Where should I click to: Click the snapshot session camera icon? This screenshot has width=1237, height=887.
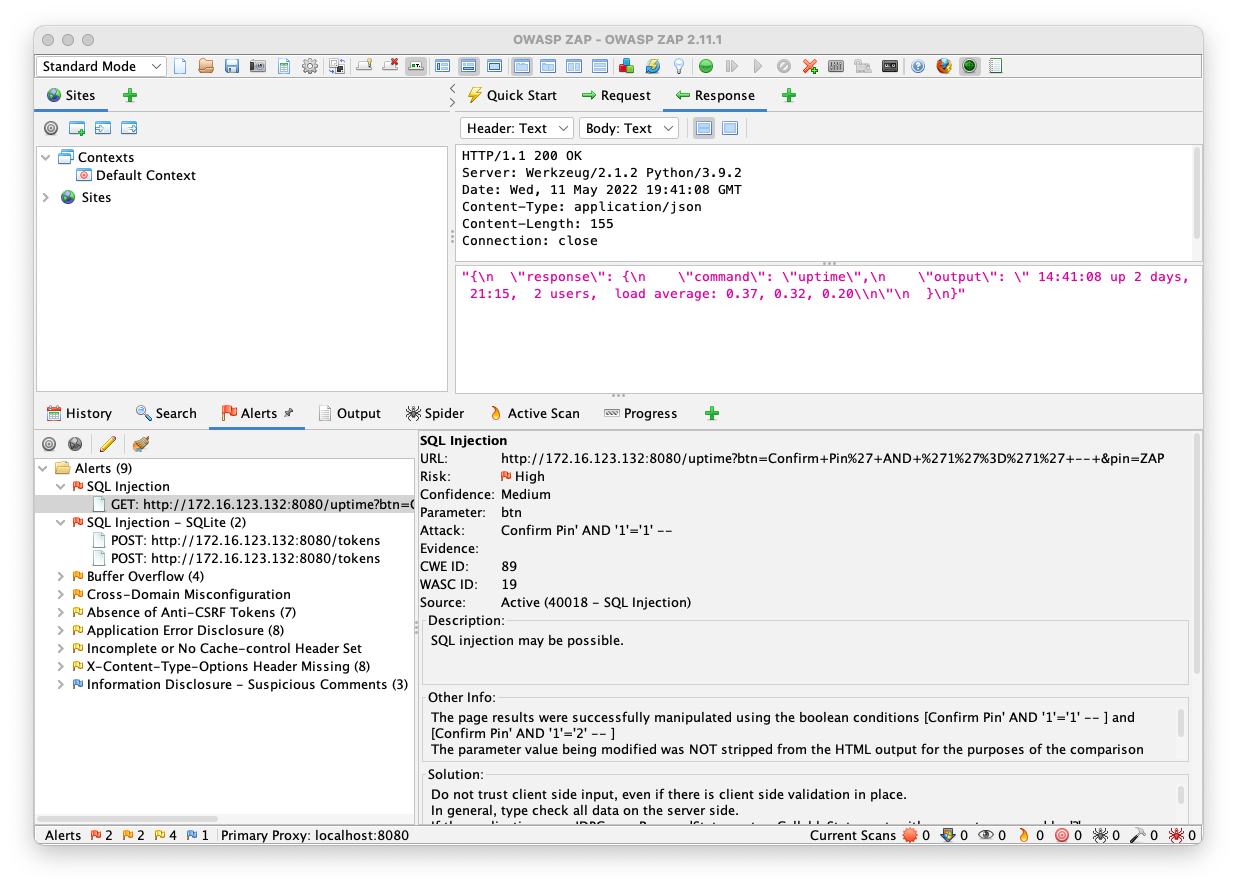(x=258, y=67)
